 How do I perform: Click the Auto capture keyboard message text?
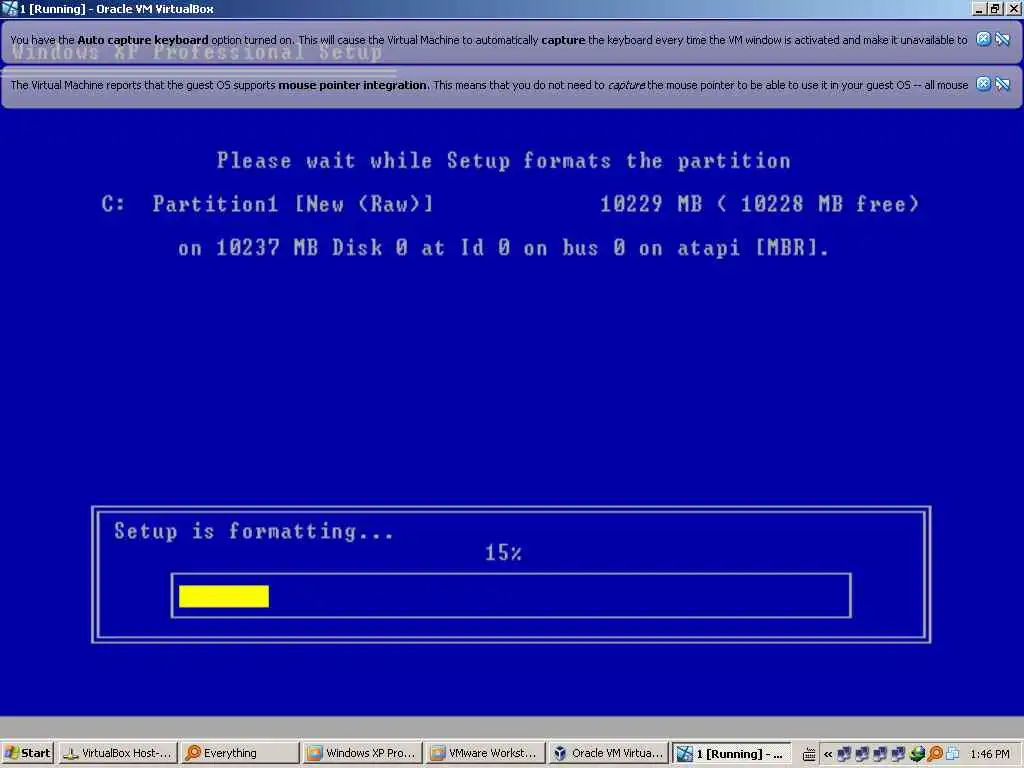click(488, 40)
